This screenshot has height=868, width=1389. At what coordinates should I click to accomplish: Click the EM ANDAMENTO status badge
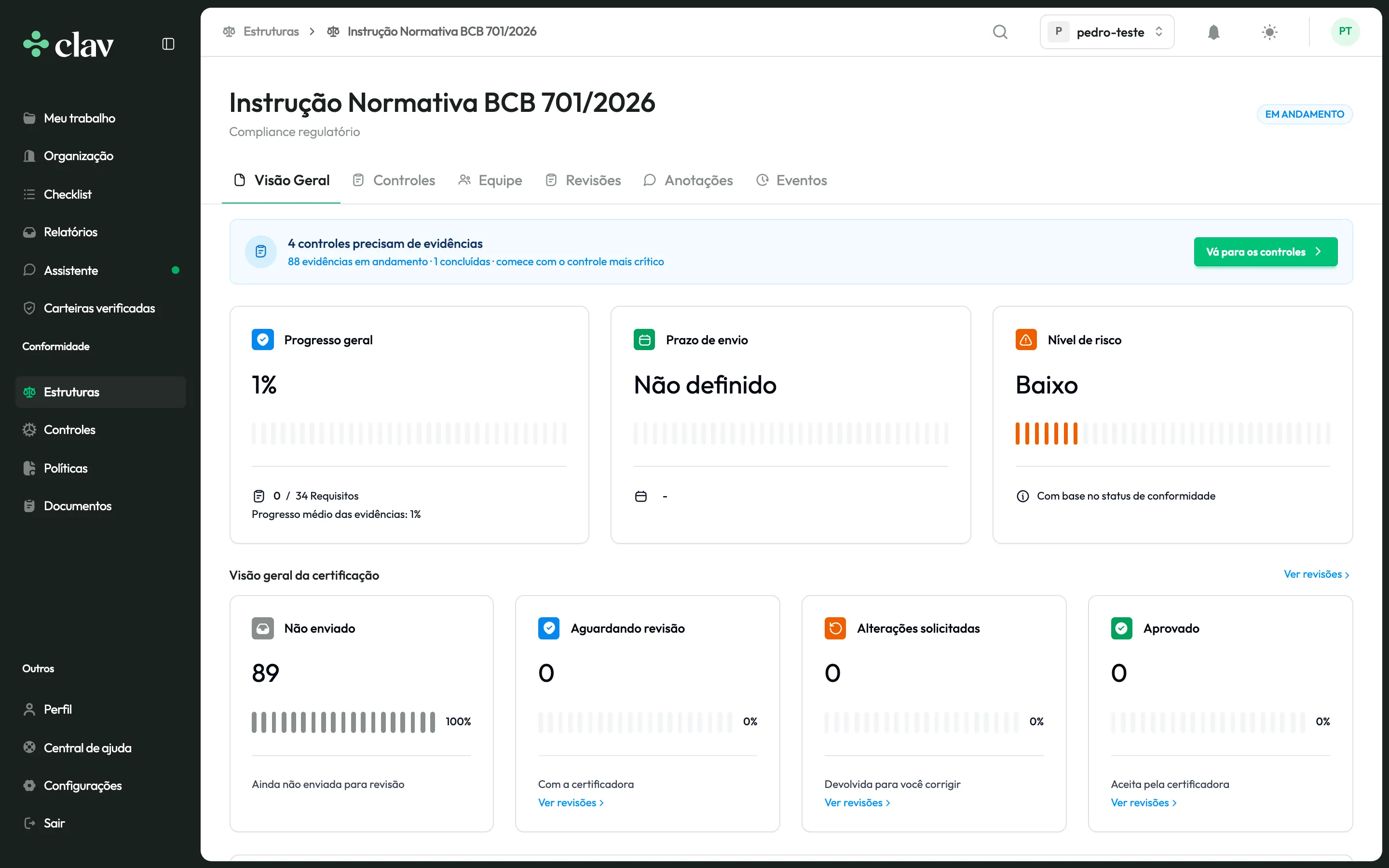[1304, 114]
